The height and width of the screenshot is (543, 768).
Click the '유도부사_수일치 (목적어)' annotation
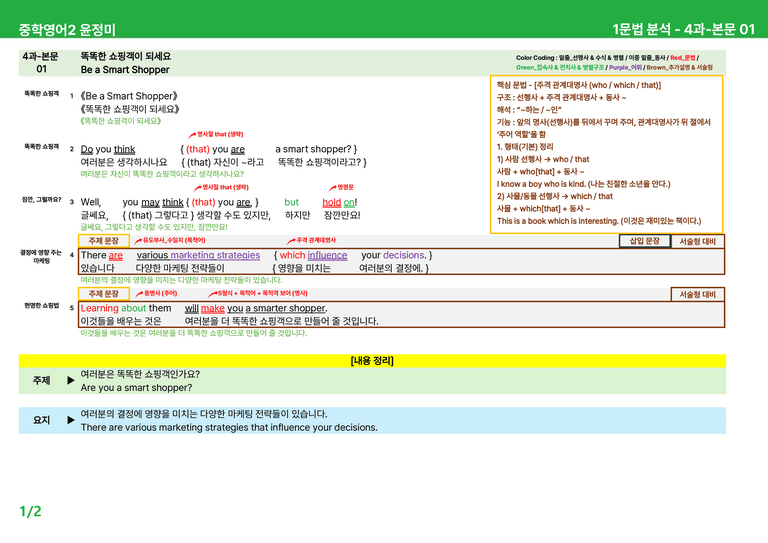(x=170, y=240)
